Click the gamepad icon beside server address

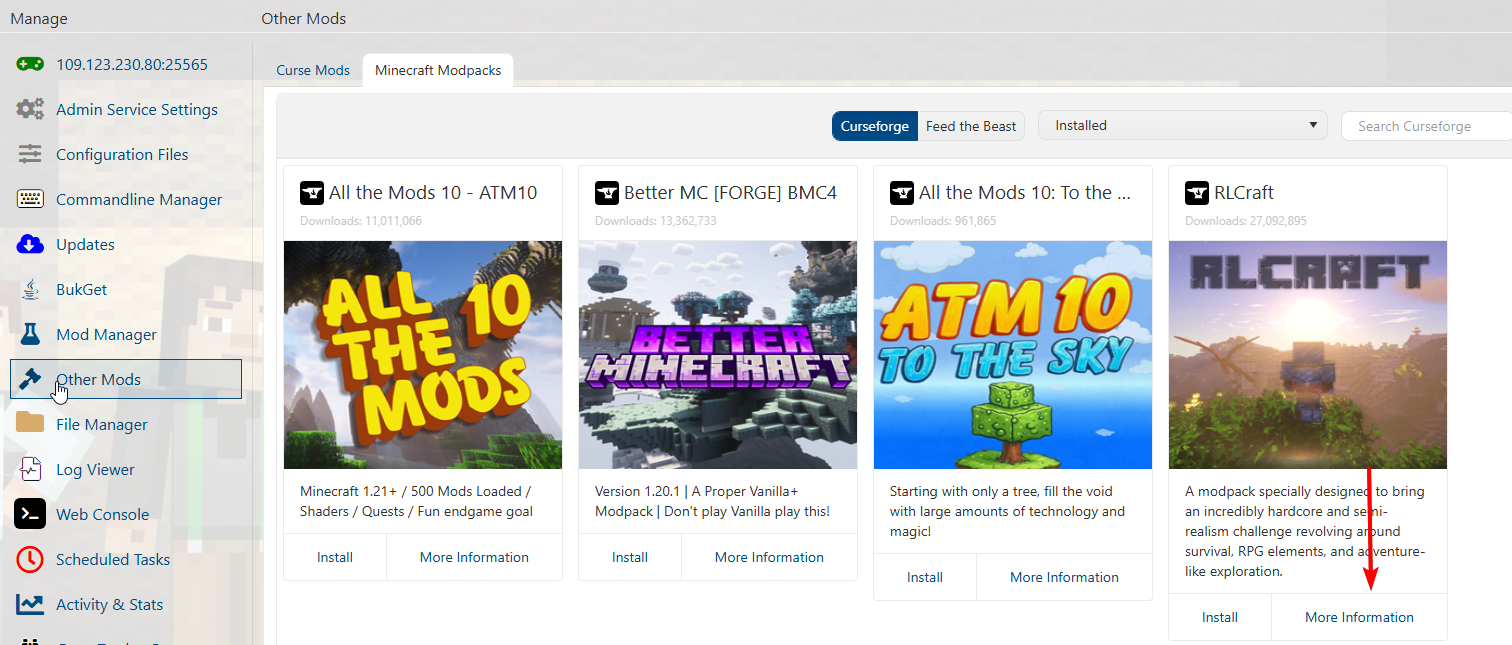click(30, 64)
